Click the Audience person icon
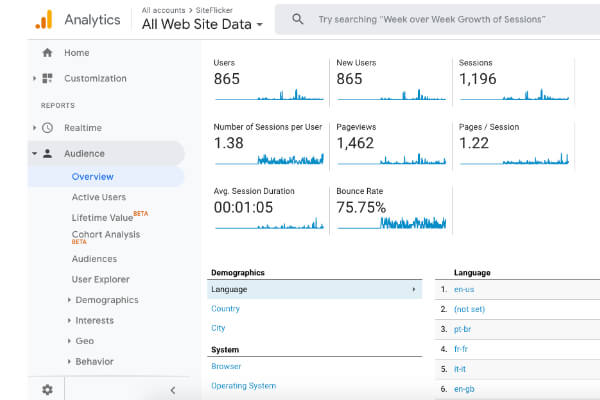 tap(47, 154)
